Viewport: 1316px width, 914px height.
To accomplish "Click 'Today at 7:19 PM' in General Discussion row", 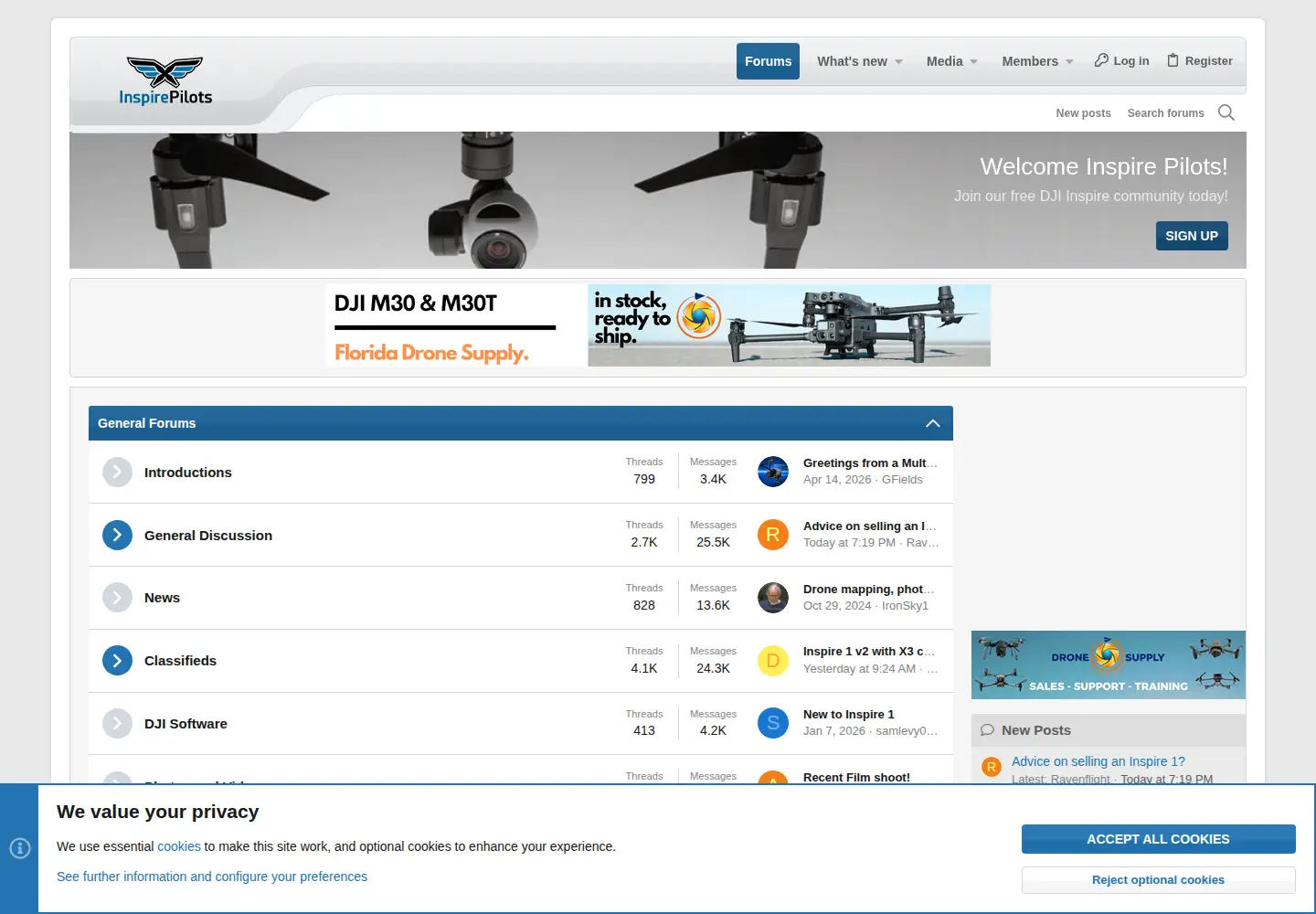I will (849, 543).
